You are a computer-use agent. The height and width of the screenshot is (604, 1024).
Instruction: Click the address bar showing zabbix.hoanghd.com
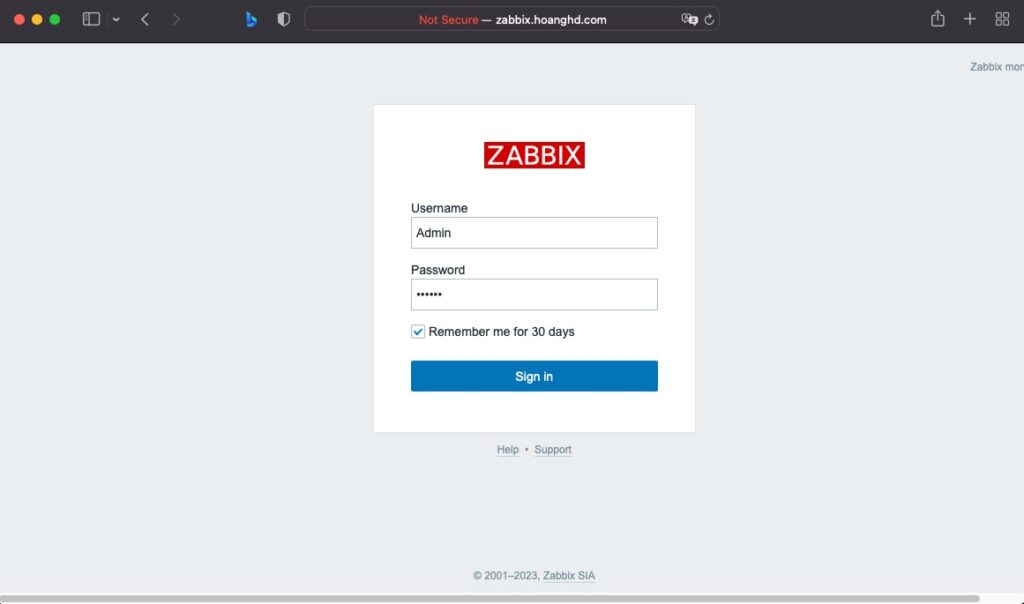click(512, 19)
